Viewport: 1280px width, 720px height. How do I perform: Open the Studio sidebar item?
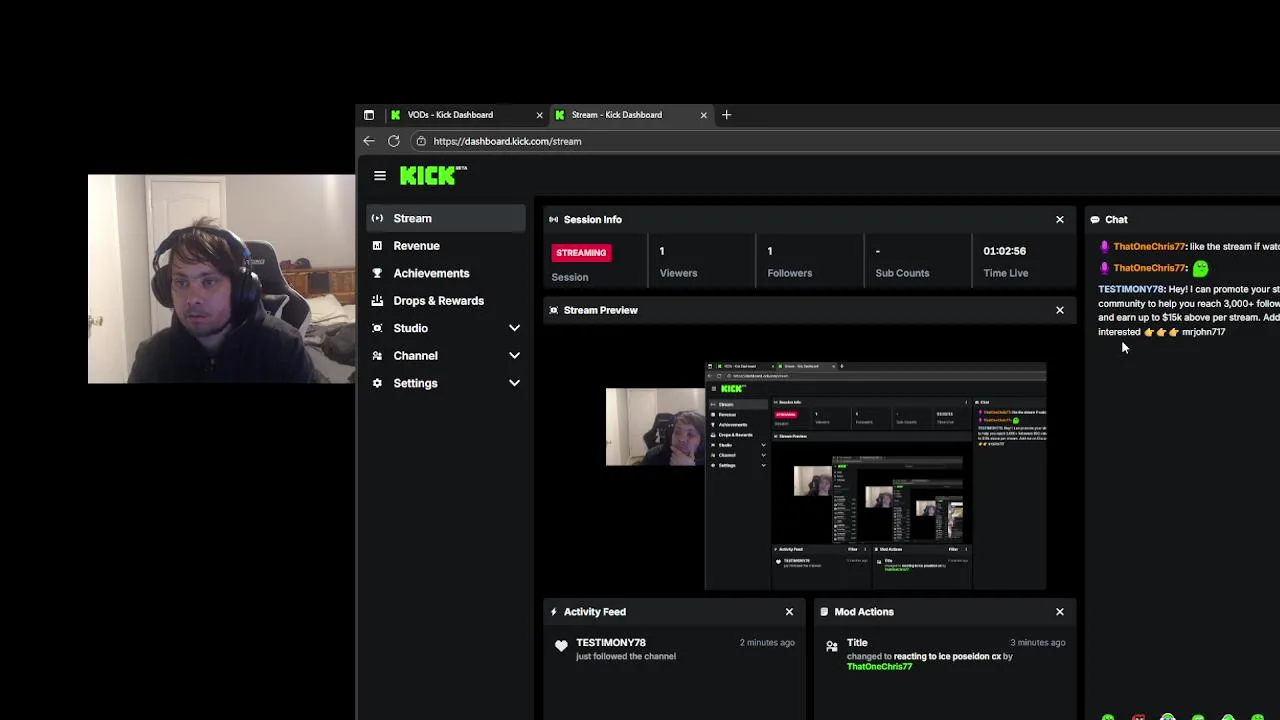point(446,328)
